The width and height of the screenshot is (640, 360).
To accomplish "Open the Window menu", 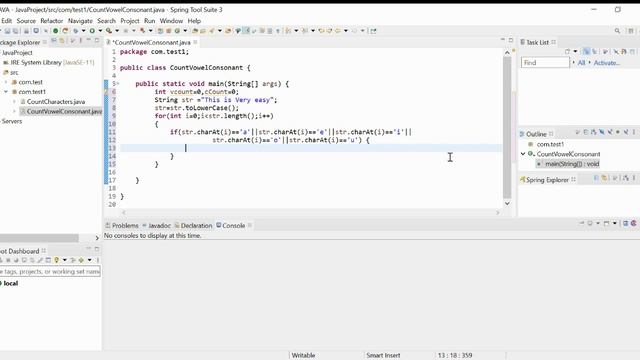I will pyautogui.click(x=171, y=21).
